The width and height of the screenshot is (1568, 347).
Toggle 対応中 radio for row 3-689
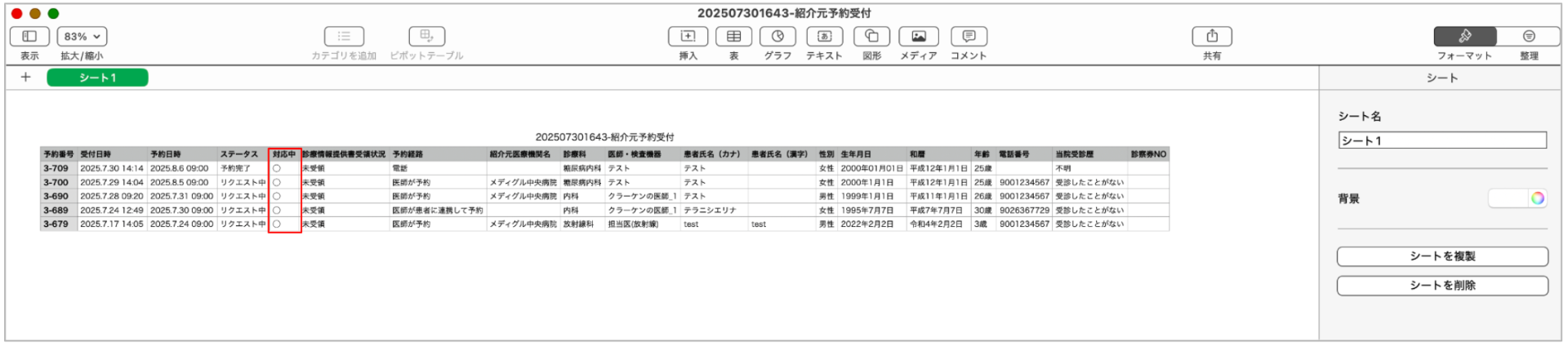point(277,210)
